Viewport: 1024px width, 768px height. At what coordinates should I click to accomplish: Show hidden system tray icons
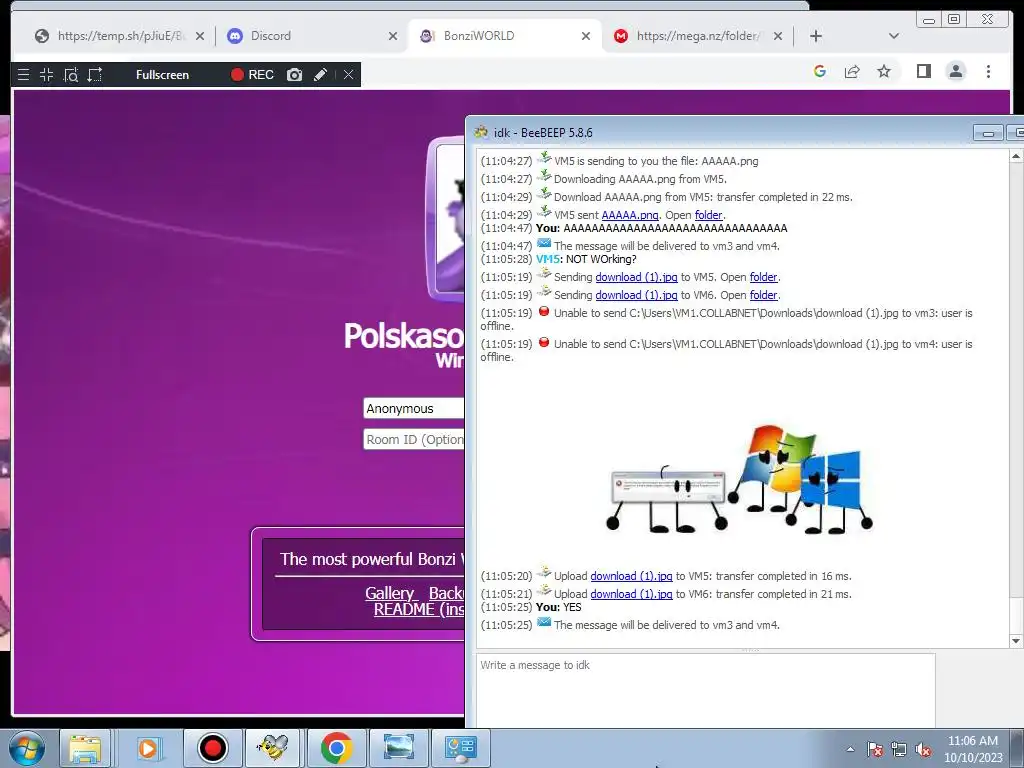[850, 749]
